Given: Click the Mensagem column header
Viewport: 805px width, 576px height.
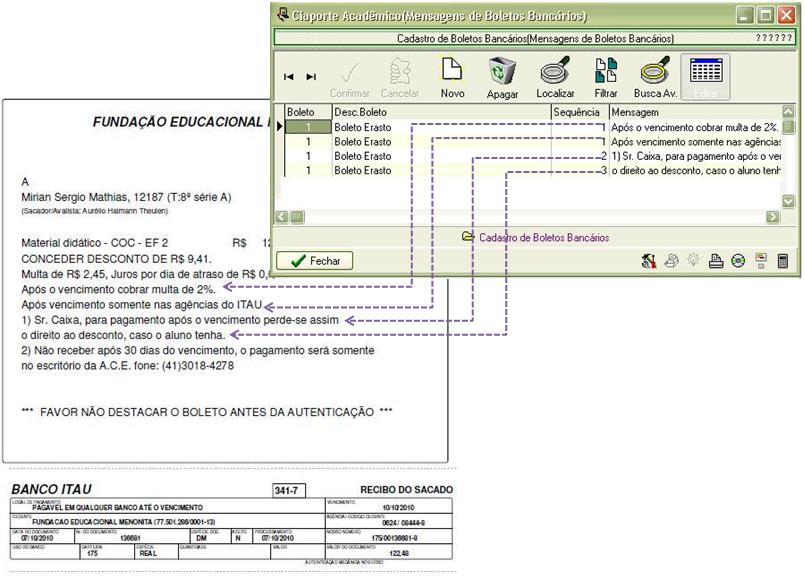Looking at the screenshot, I should 692,113.
